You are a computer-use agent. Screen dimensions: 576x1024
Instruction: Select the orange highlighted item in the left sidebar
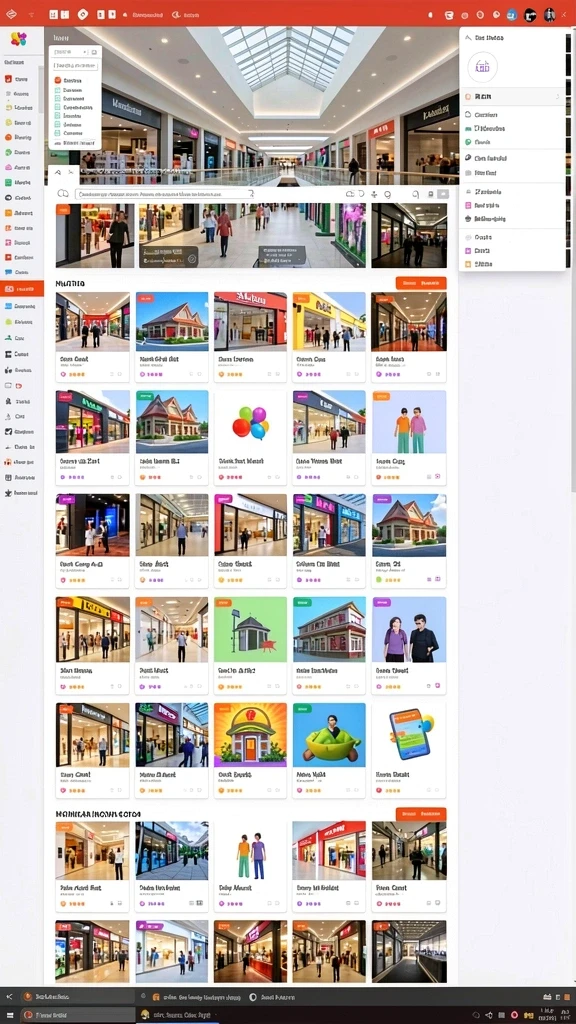(22, 289)
